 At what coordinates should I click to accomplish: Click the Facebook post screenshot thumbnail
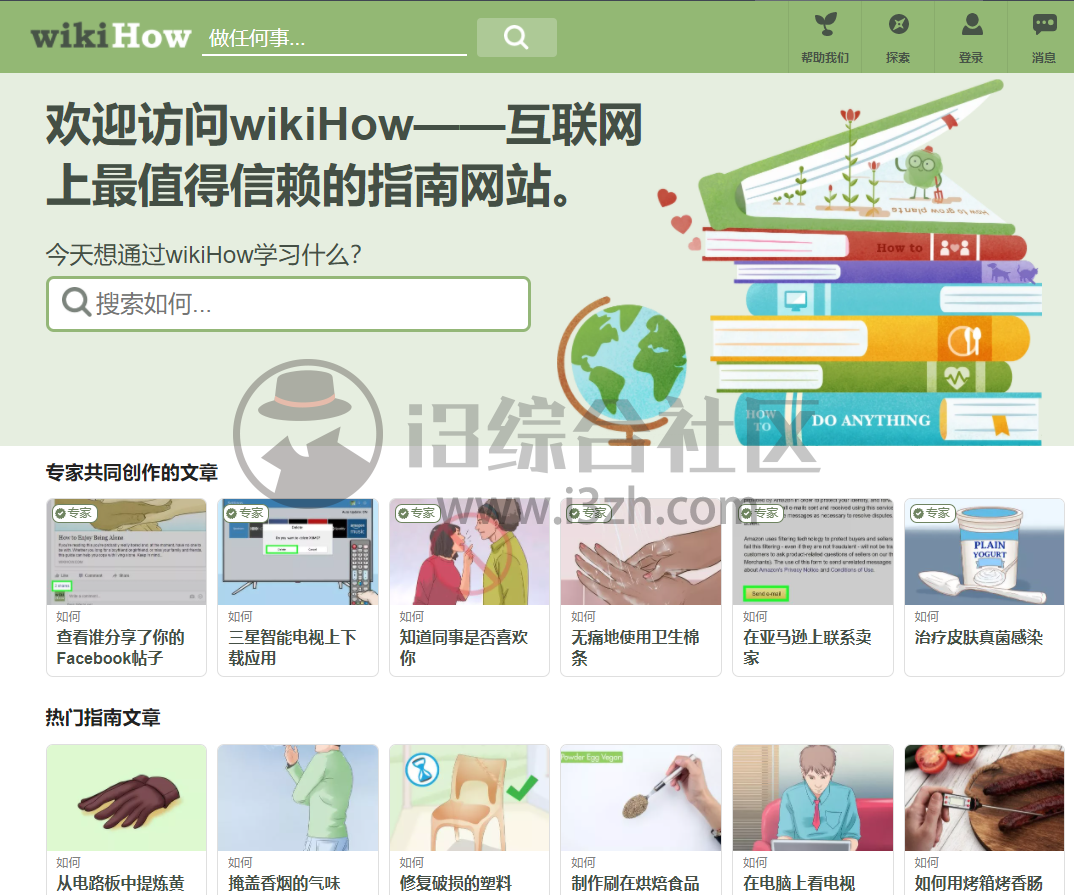coord(127,552)
